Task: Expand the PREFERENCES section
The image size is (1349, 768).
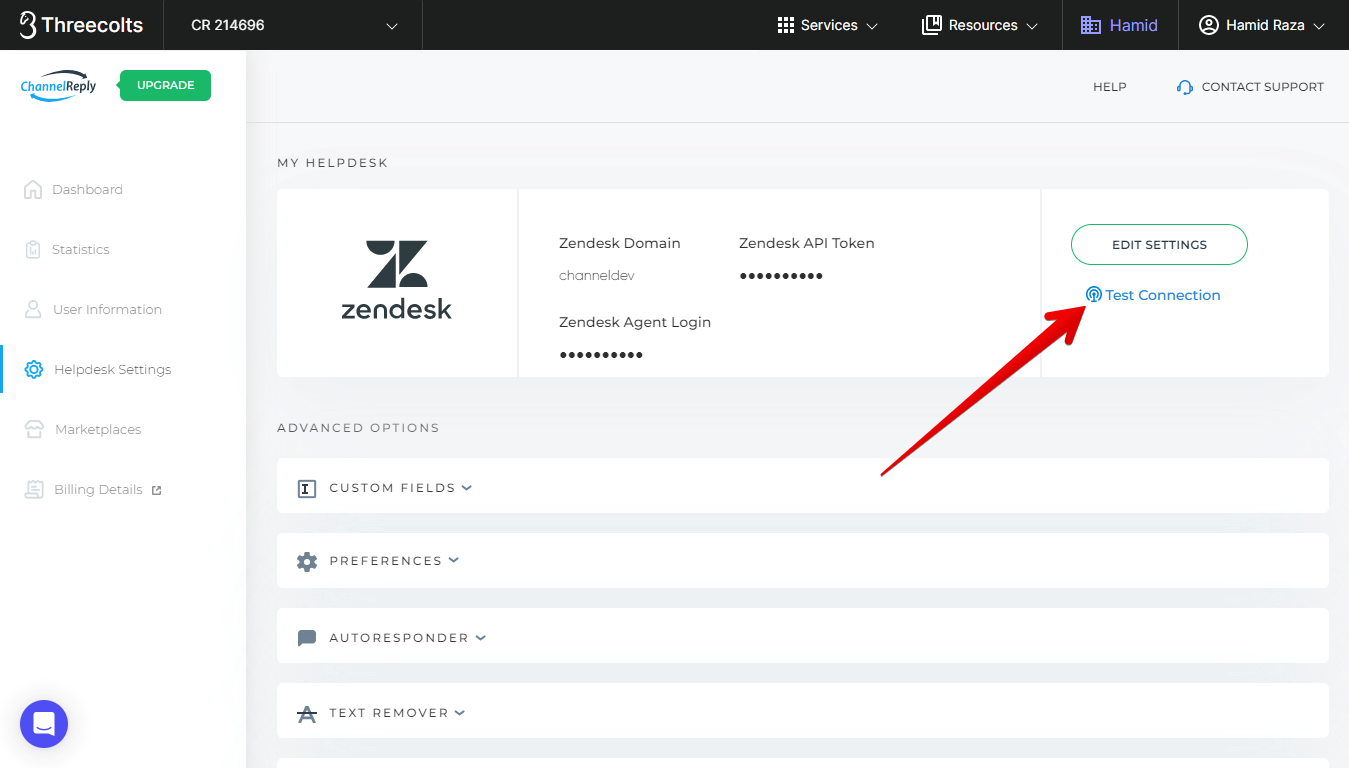Action: pos(803,561)
